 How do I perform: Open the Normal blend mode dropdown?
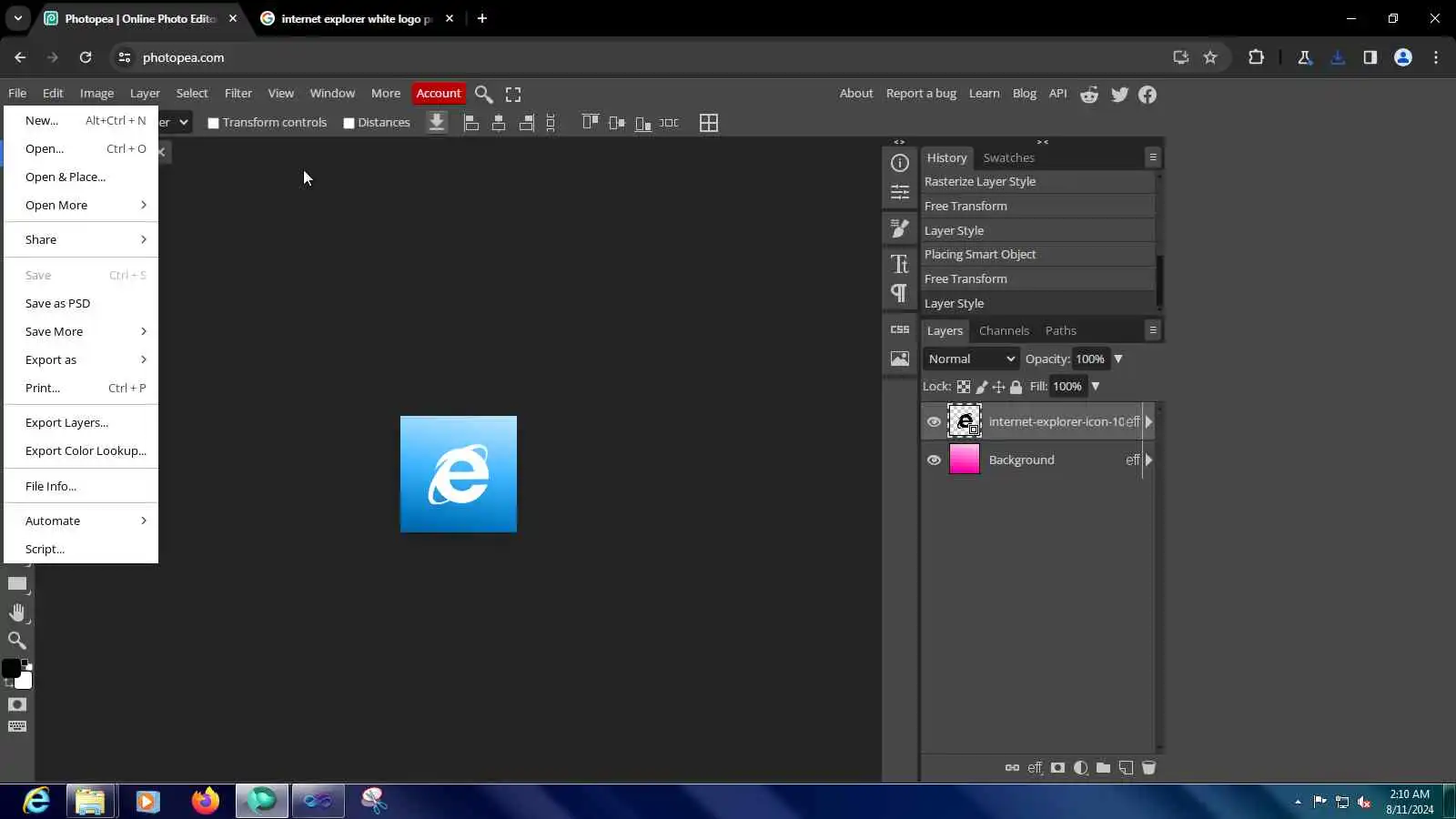click(x=971, y=359)
